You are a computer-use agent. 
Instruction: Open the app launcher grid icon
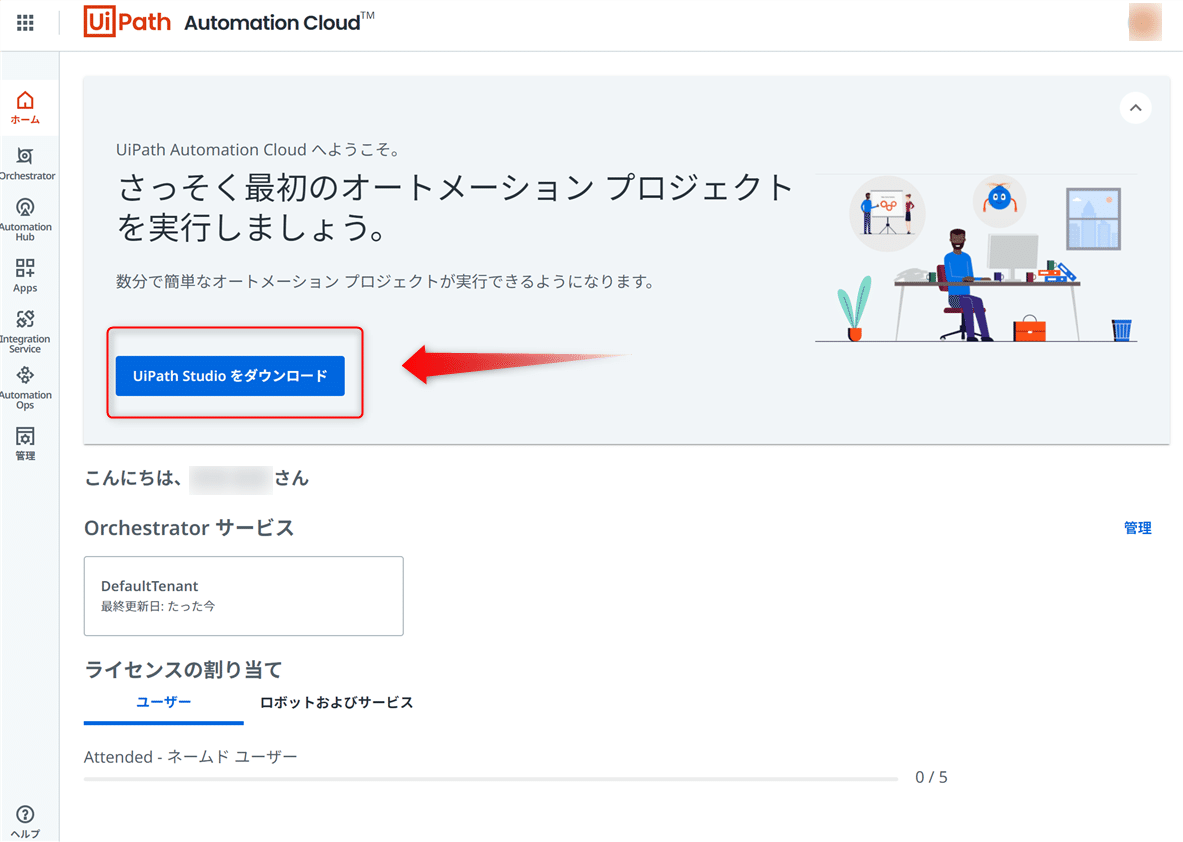coord(25,23)
